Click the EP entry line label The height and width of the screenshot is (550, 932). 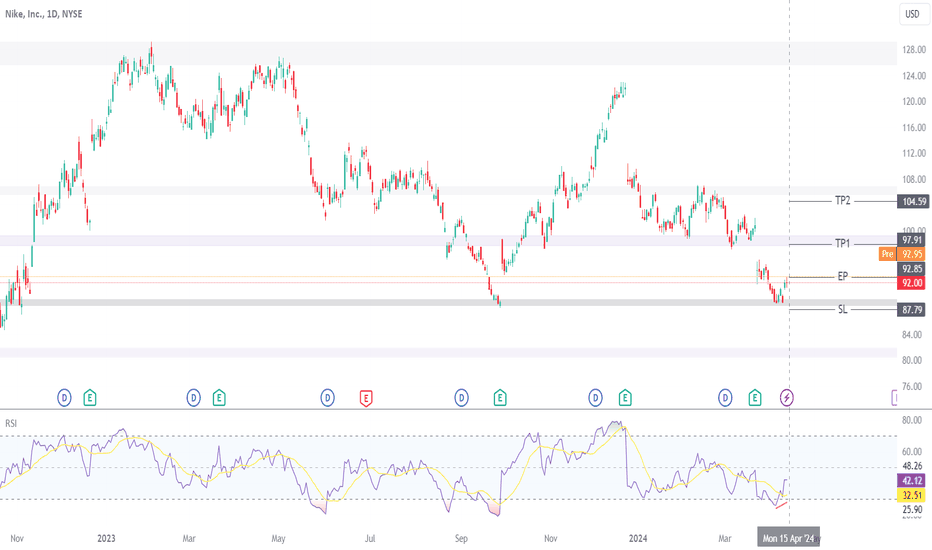[x=842, y=276]
